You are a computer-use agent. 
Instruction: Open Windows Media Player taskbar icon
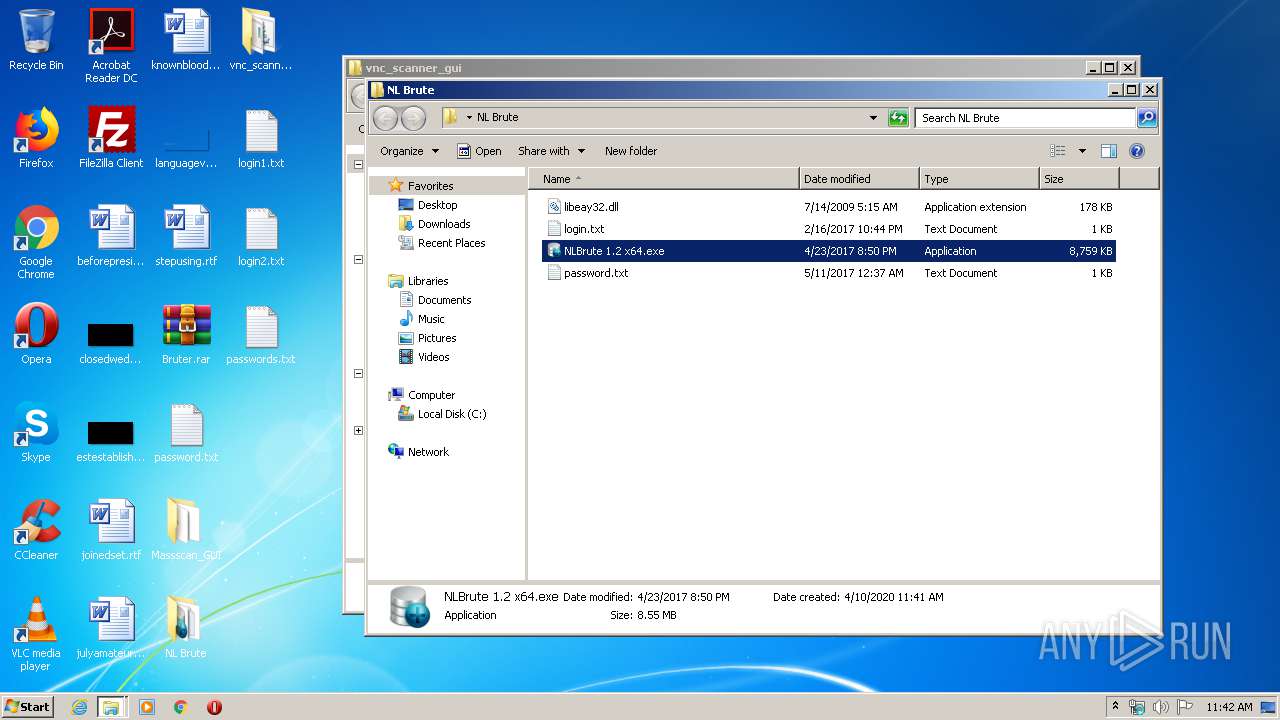[x=147, y=707]
